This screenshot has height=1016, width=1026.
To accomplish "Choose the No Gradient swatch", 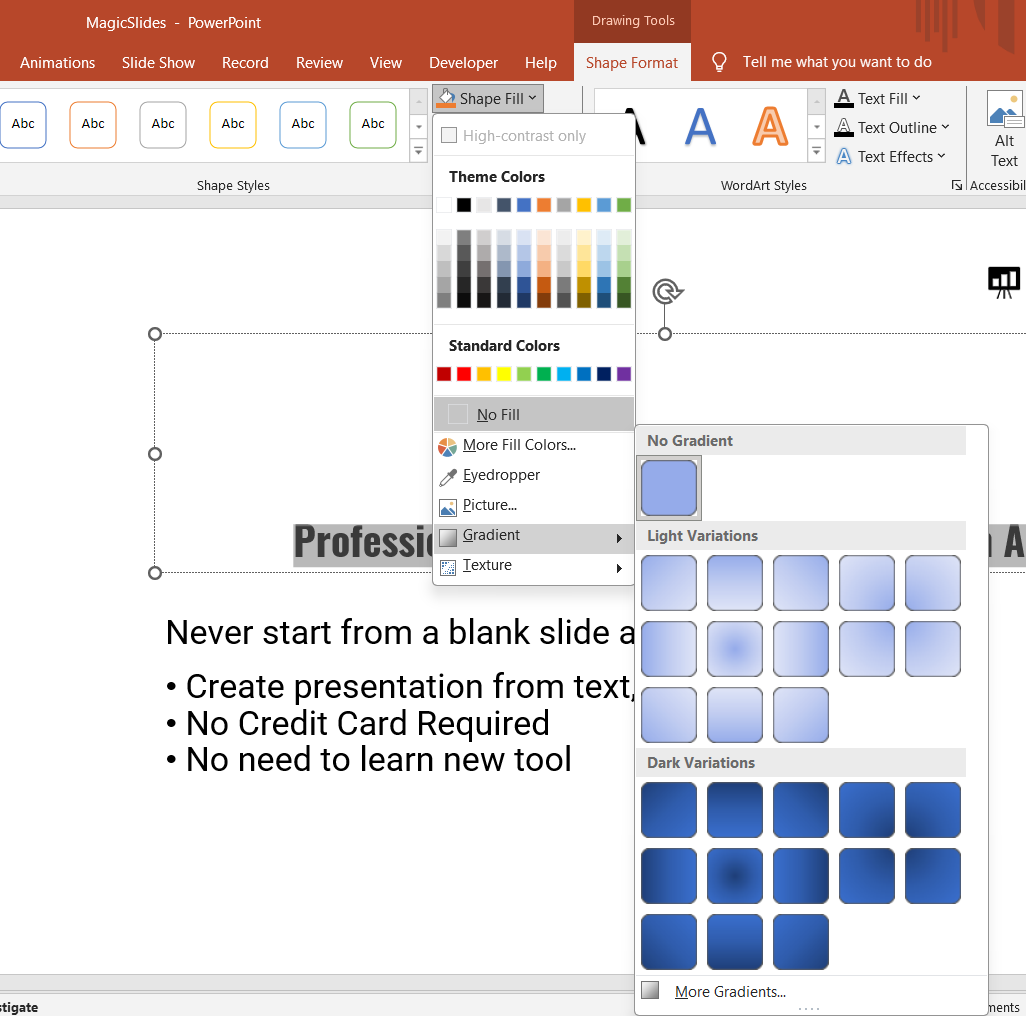I will [x=669, y=488].
